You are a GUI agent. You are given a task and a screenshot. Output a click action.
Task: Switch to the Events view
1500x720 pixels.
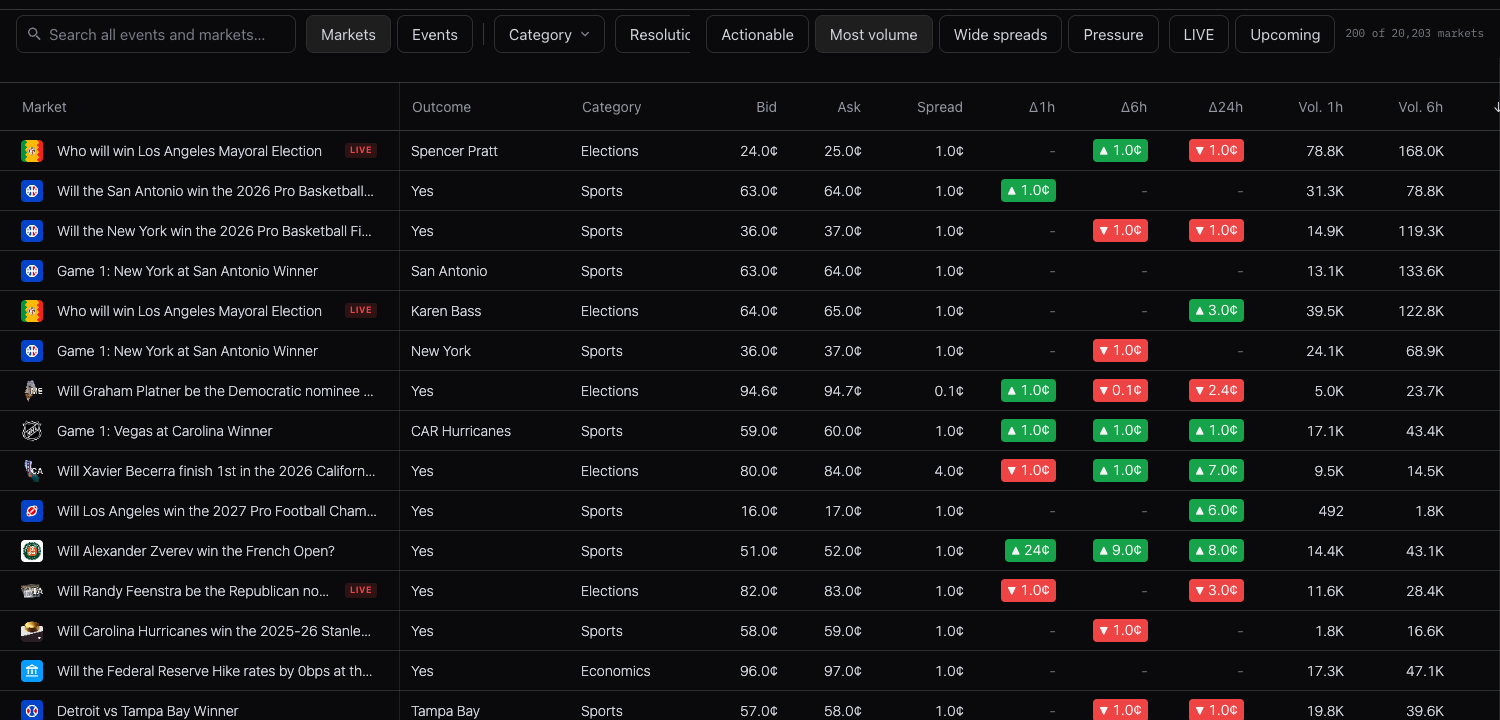[x=435, y=34]
